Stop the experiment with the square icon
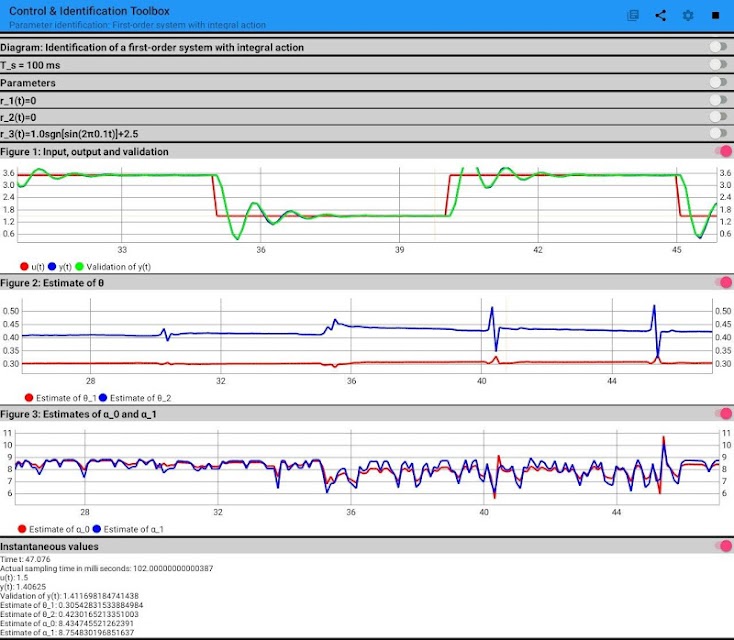The width and height of the screenshot is (734, 640). pos(715,15)
